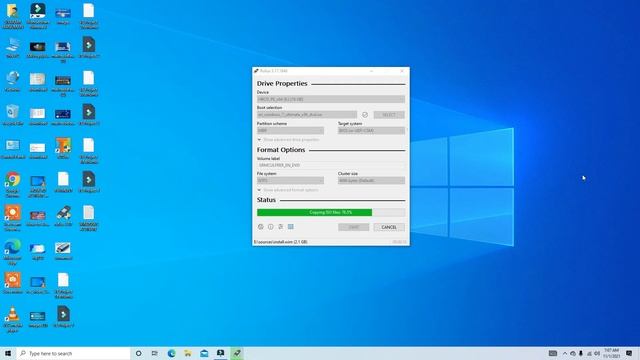
Task: Click the Rufus icon on the taskbar
Action: coord(237,353)
